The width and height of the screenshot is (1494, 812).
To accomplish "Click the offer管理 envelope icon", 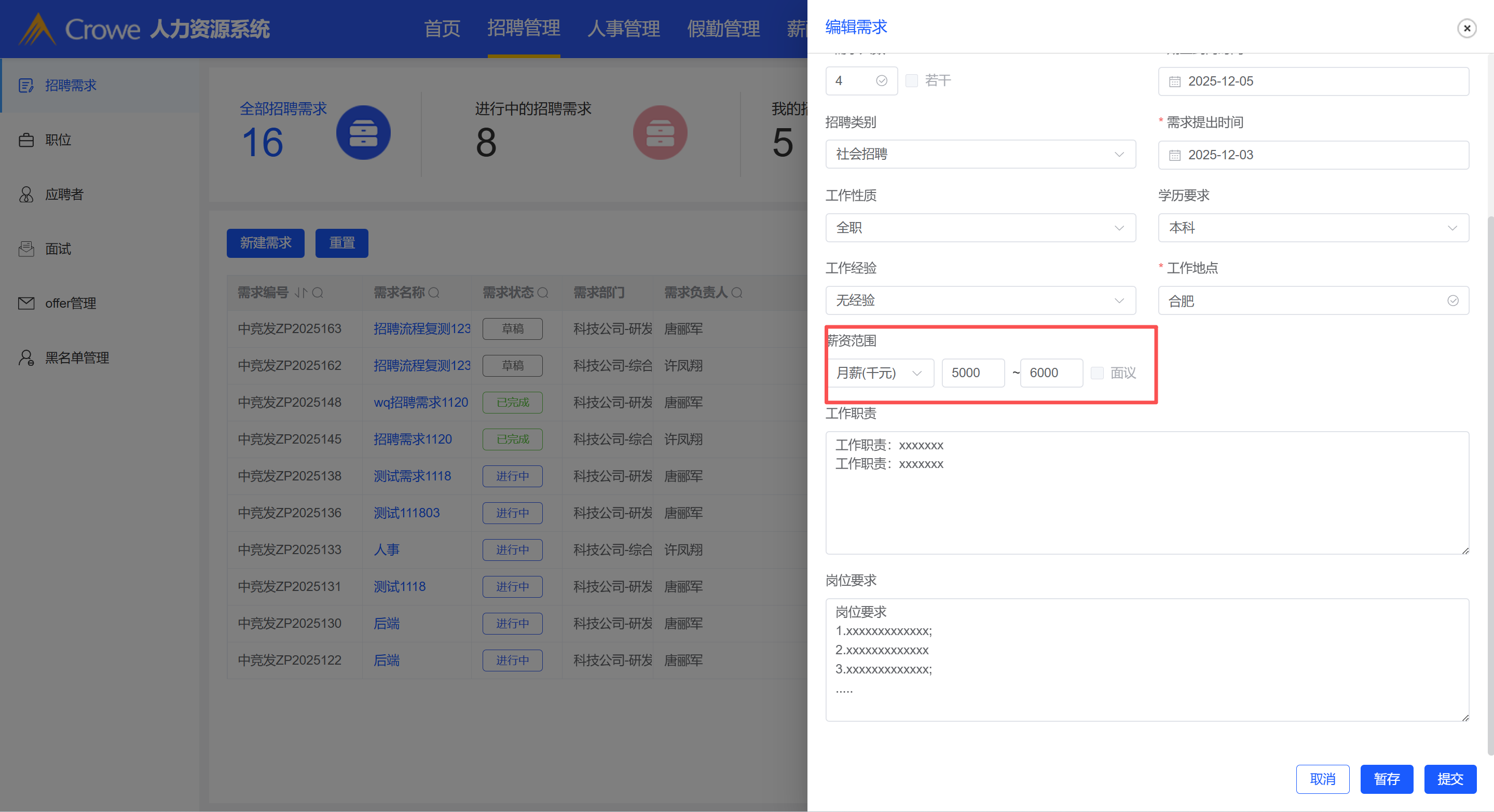I will coord(25,304).
